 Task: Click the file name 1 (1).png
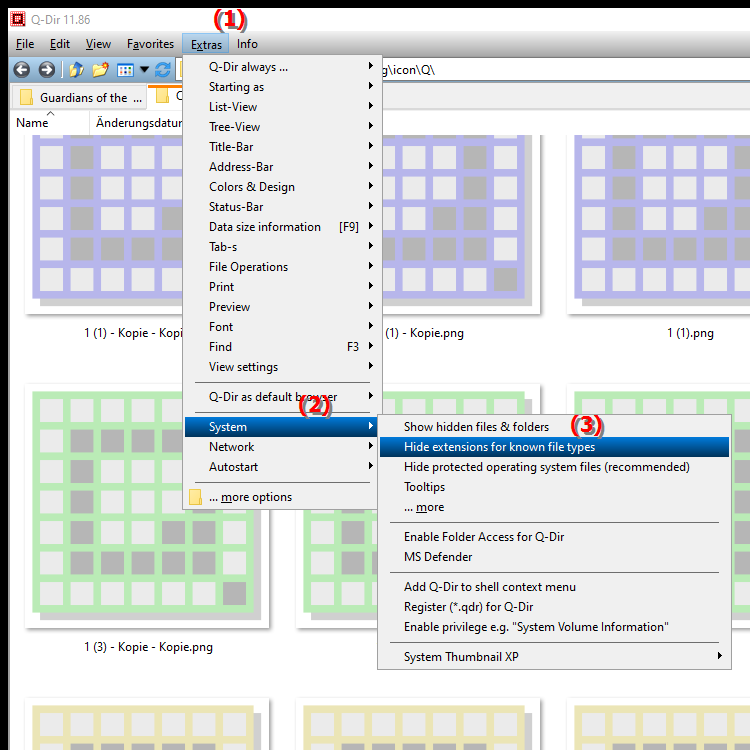pyautogui.click(x=690, y=333)
